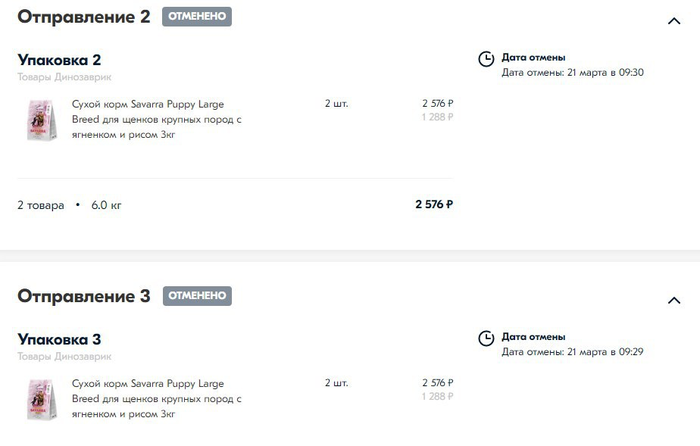Screen dimensions: 700x446
Task: Open dog food thumbnail in Упаковка 2
Action: tap(42, 120)
